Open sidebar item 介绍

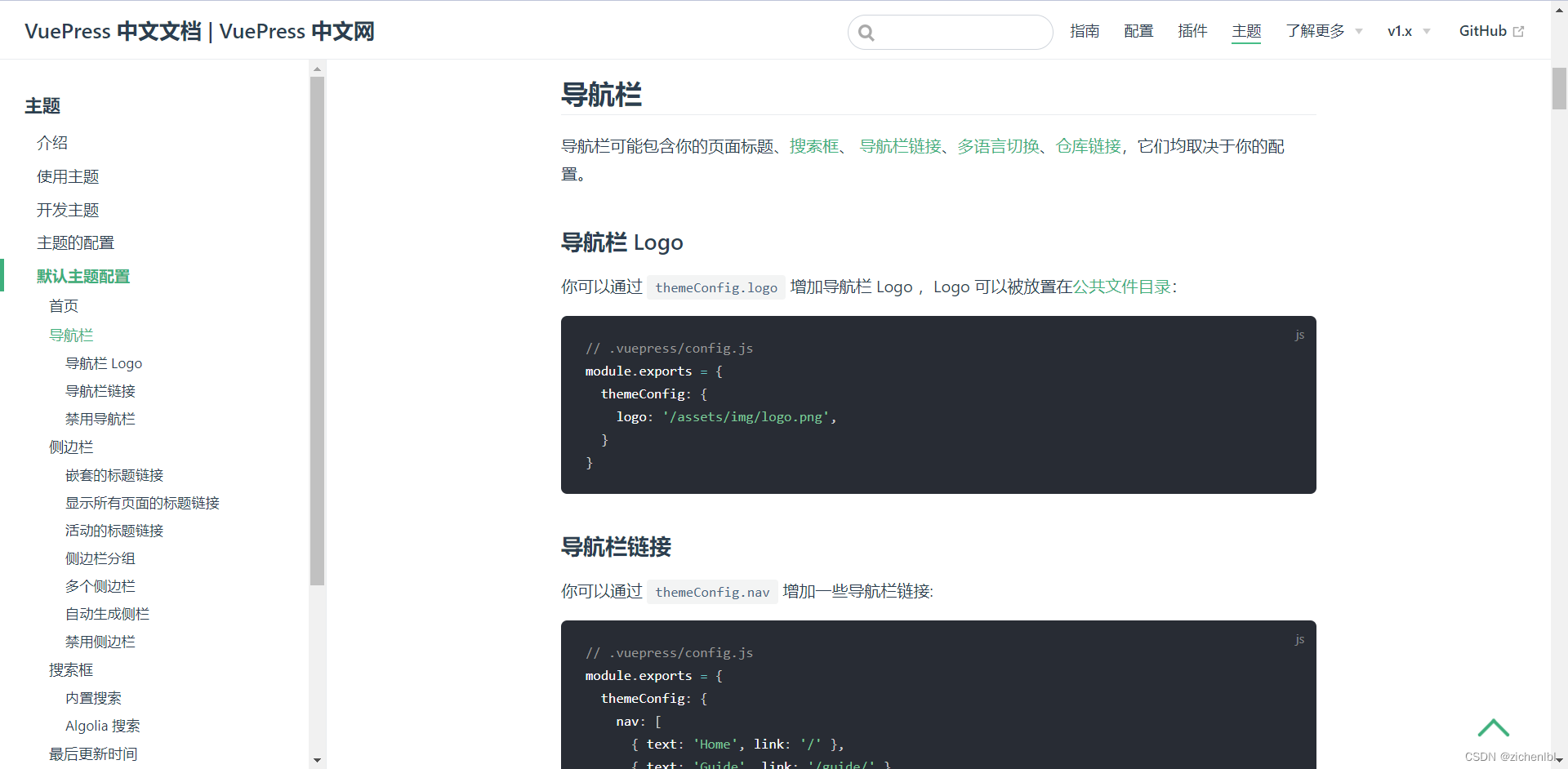pos(52,143)
